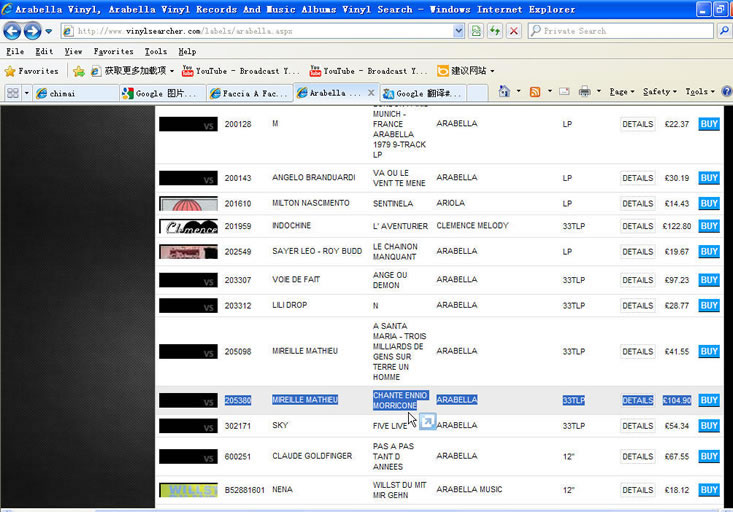Click the Private Search box
Viewport: 733px width, 512px height.
tap(621, 31)
